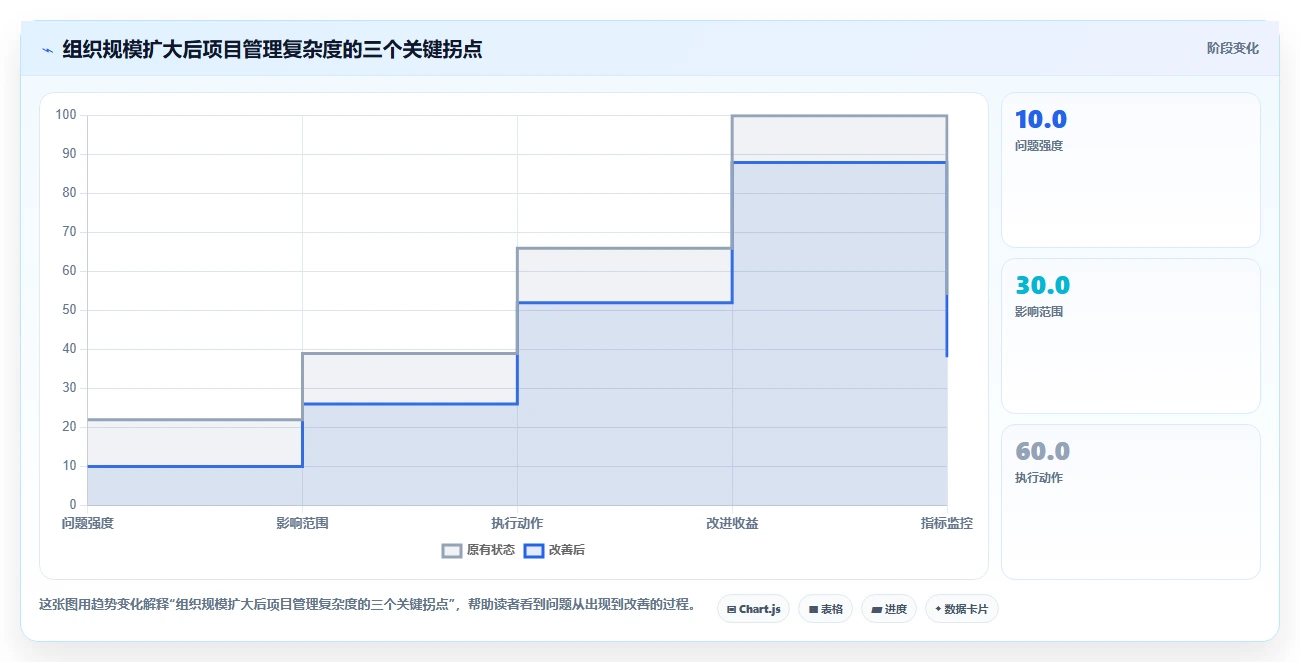The image size is (1300, 662).
Task: Click the card value 30.0
Action: click(x=1042, y=286)
